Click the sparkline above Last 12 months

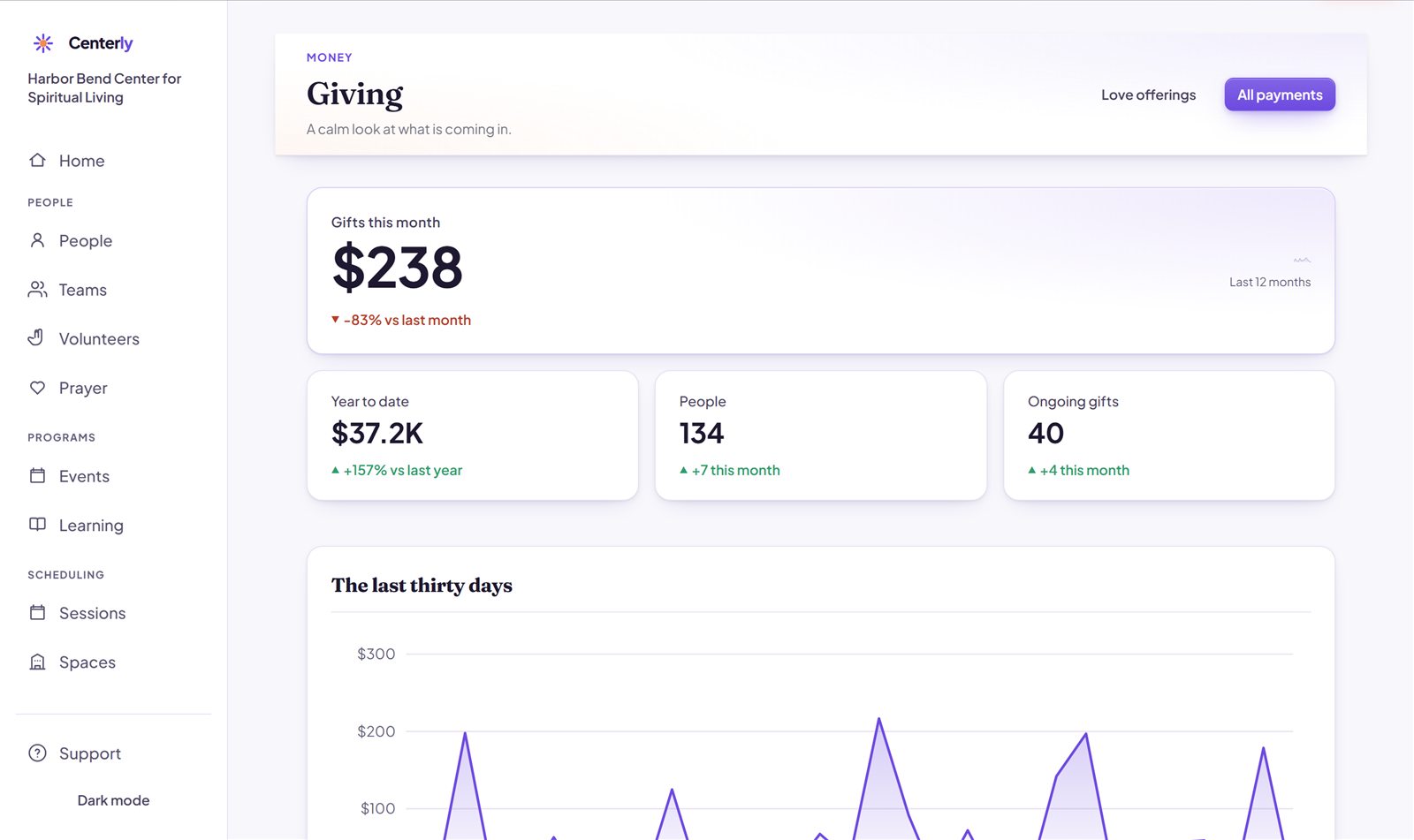coord(1302,261)
